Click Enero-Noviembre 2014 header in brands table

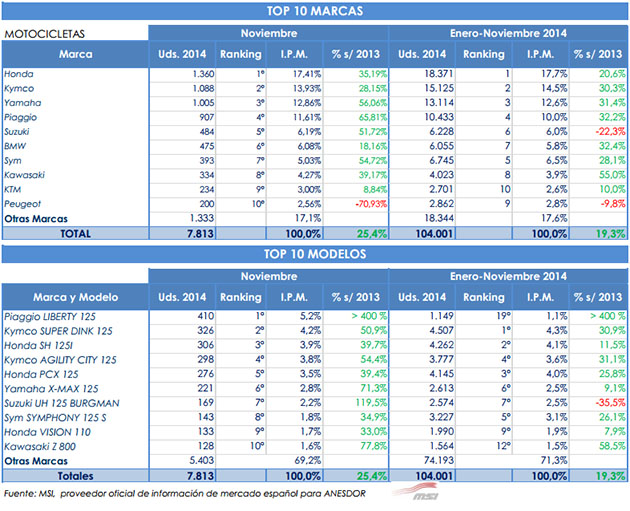click(x=508, y=33)
